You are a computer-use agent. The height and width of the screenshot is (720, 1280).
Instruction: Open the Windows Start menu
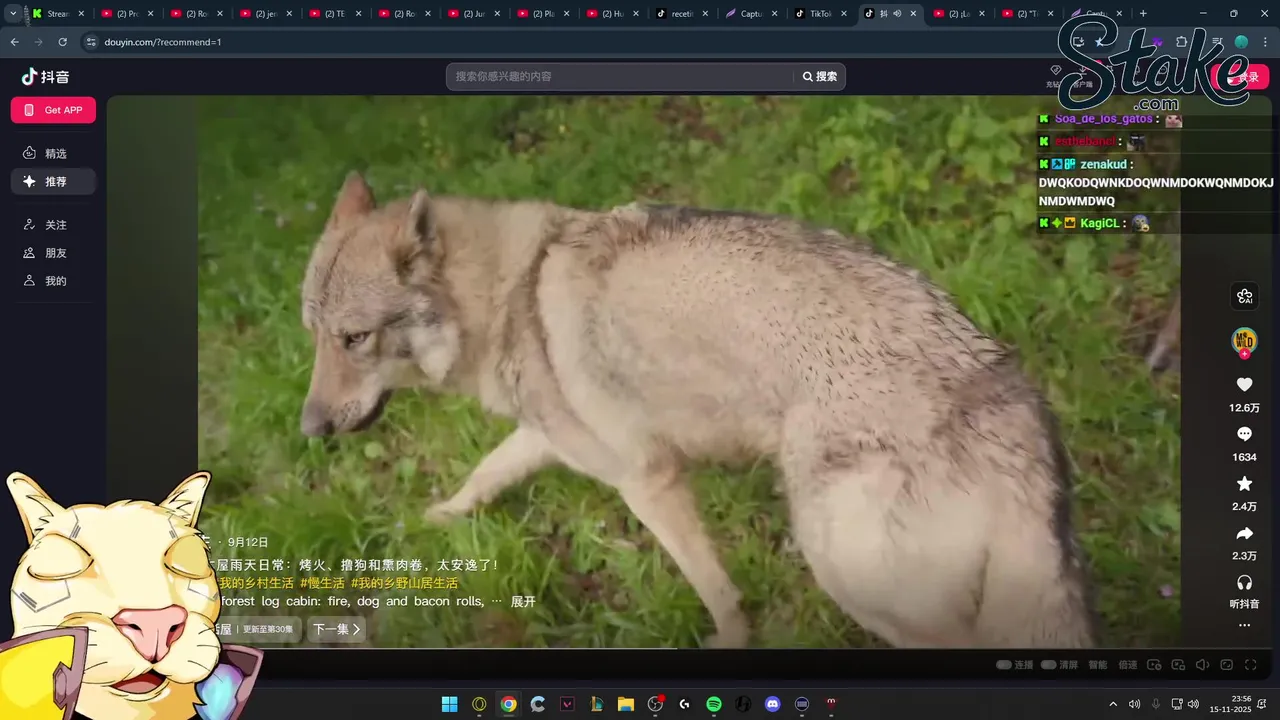point(450,704)
